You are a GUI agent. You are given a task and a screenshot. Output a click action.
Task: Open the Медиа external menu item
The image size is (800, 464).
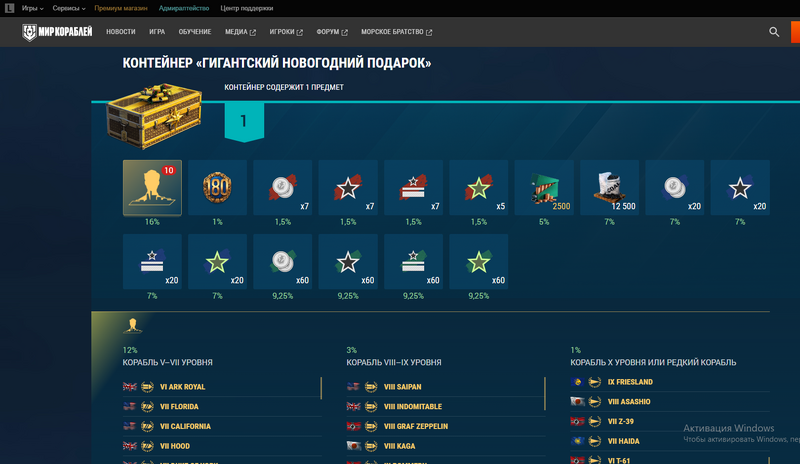[x=240, y=32]
